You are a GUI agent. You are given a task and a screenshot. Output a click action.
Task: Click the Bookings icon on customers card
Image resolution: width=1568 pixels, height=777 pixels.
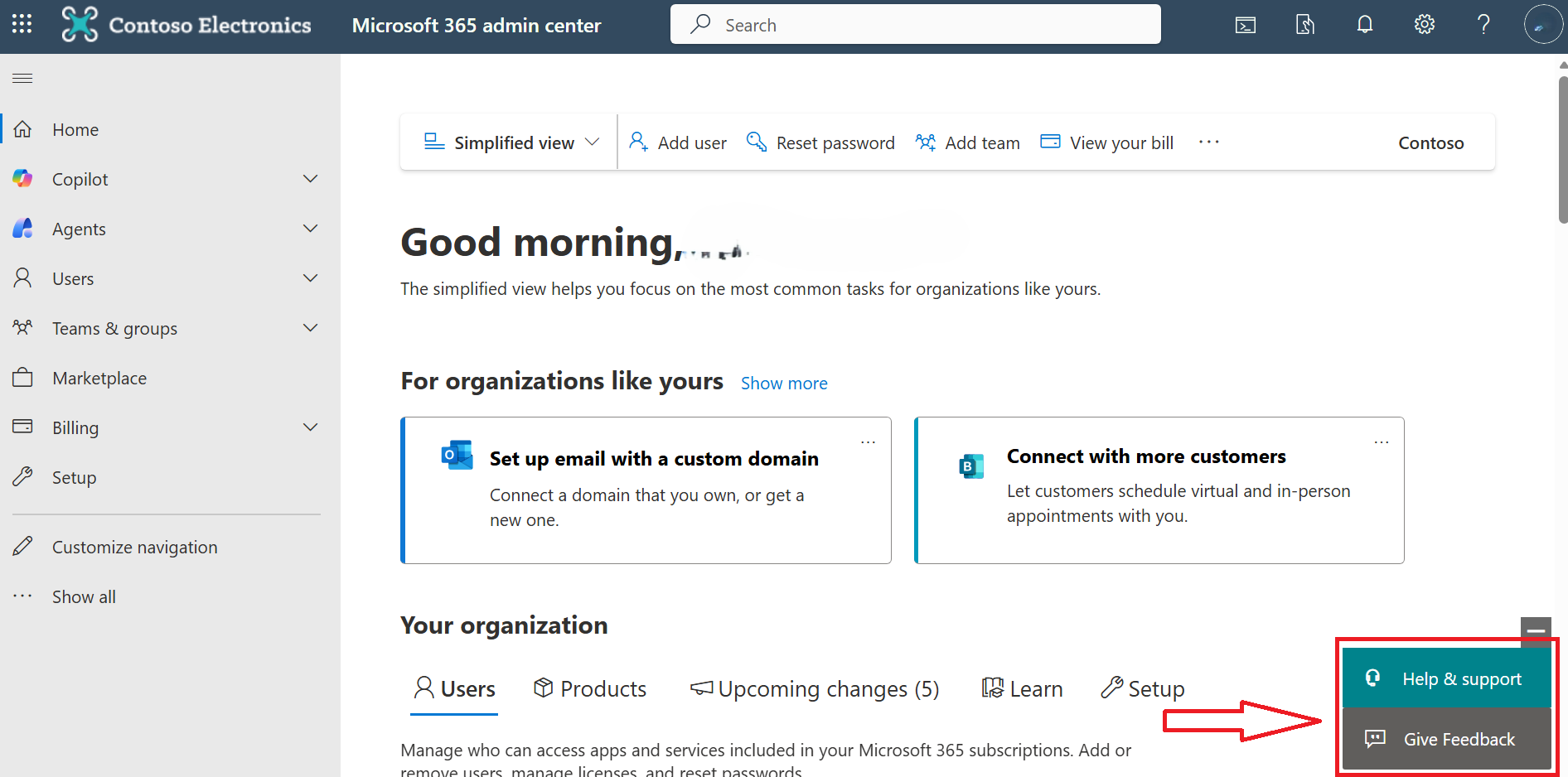[971, 466]
